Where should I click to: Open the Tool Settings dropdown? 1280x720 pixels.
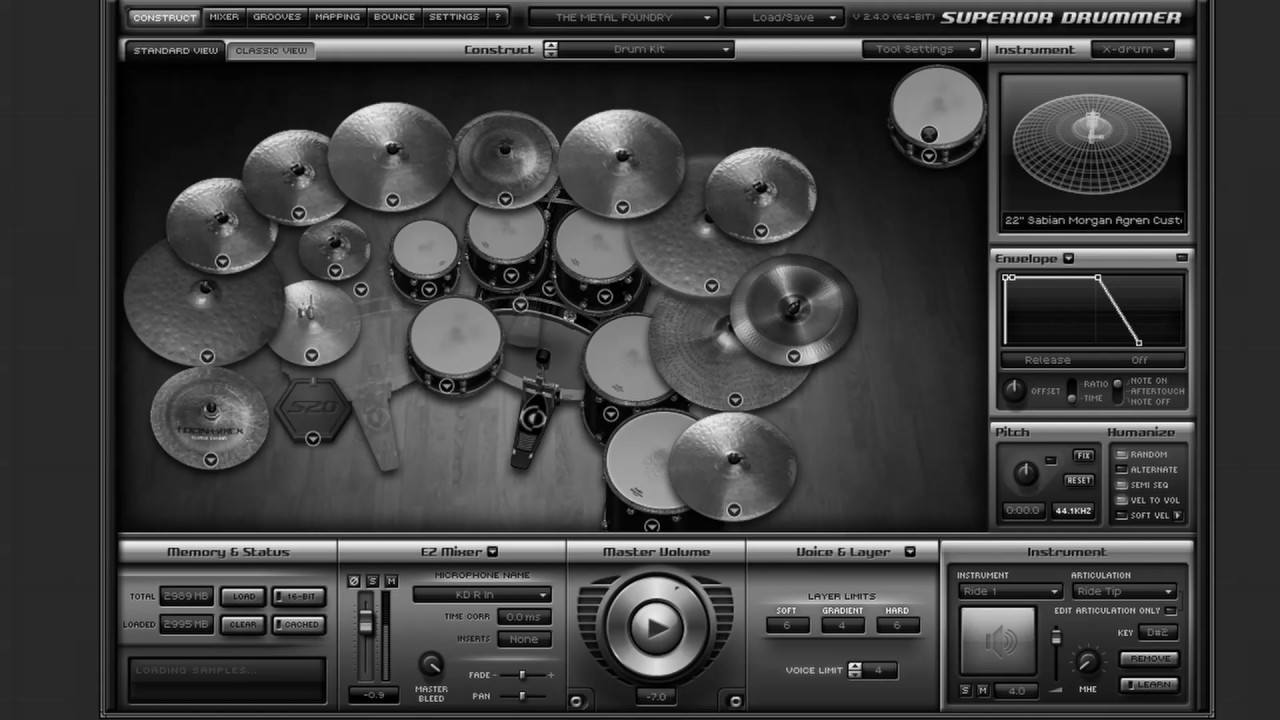tap(922, 49)
